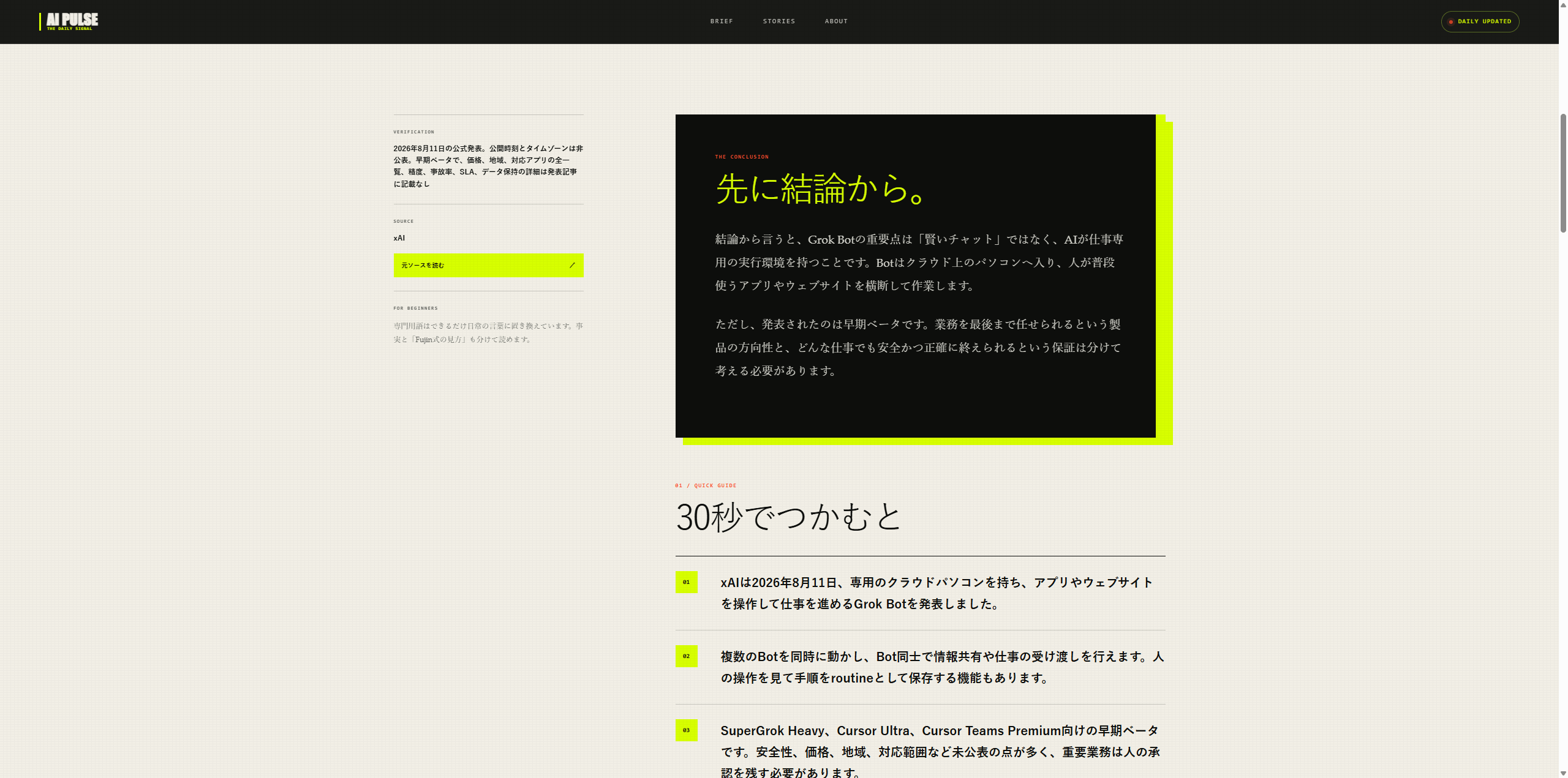Viewport: 1568px width, 778px height.
Task: Click the 01 / QUICK GUIDE label
Action: [x=706, y=485]
